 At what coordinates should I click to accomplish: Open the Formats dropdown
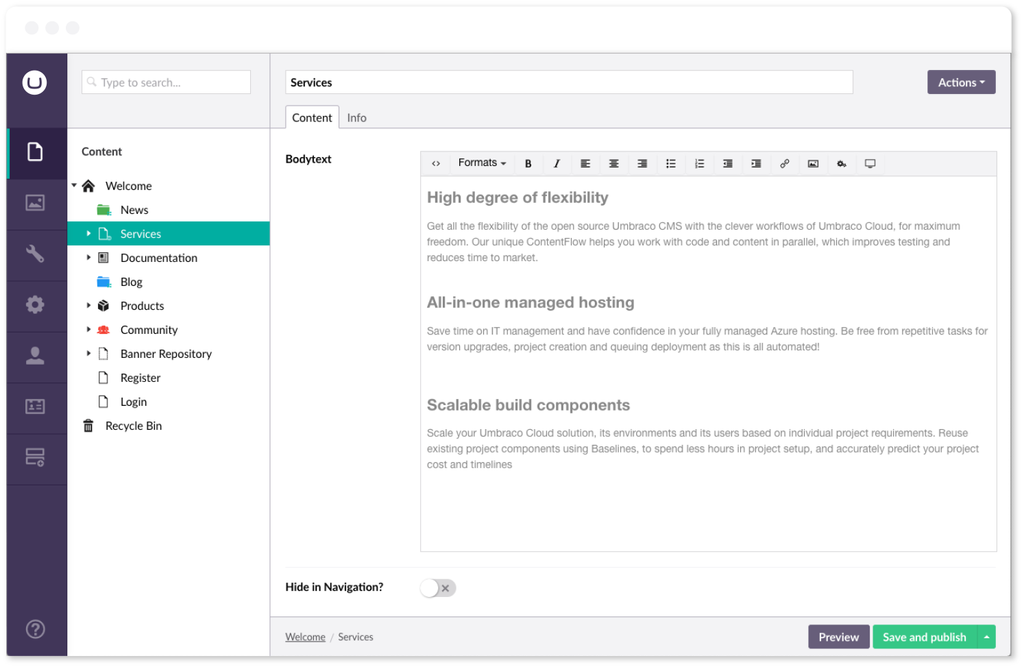click(482, 164)
